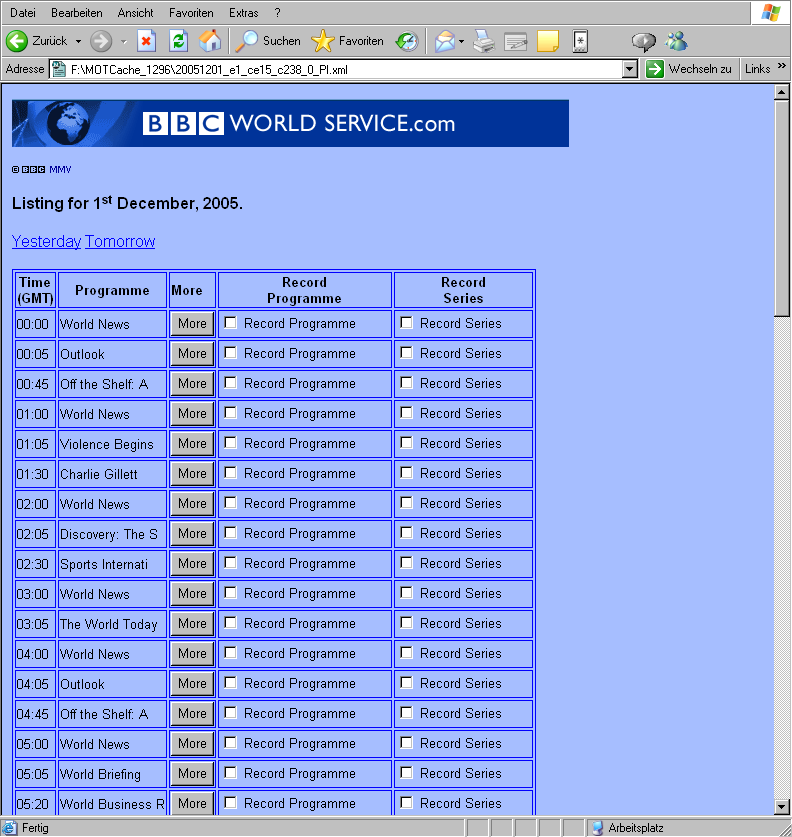Click the Forward navigation arrow icon
The image size is (792, 837).
point(101,41)
